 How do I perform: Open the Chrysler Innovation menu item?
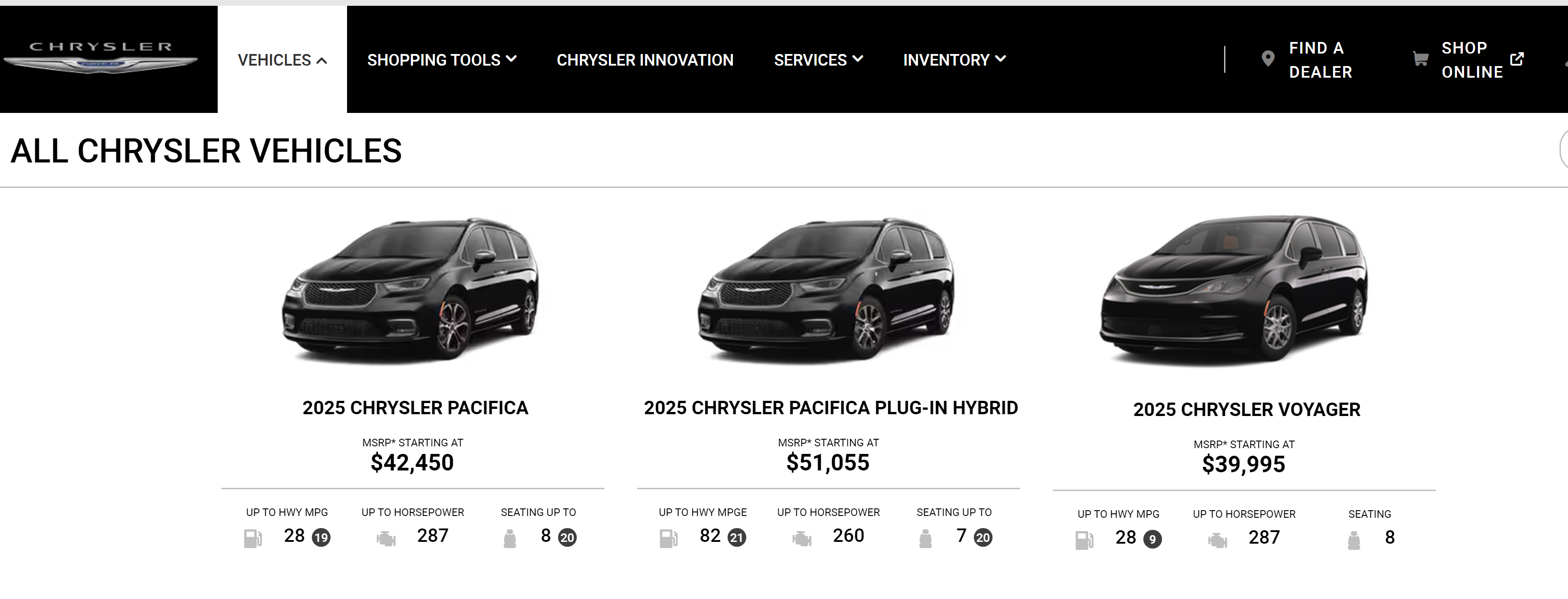click(645, 60)
